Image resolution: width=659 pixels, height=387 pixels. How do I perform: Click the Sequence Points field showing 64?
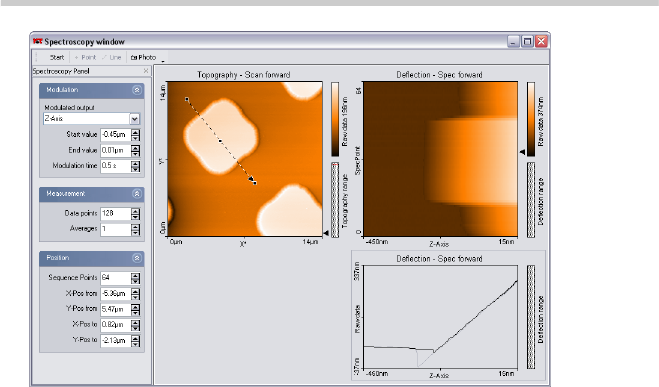[115, 278]
